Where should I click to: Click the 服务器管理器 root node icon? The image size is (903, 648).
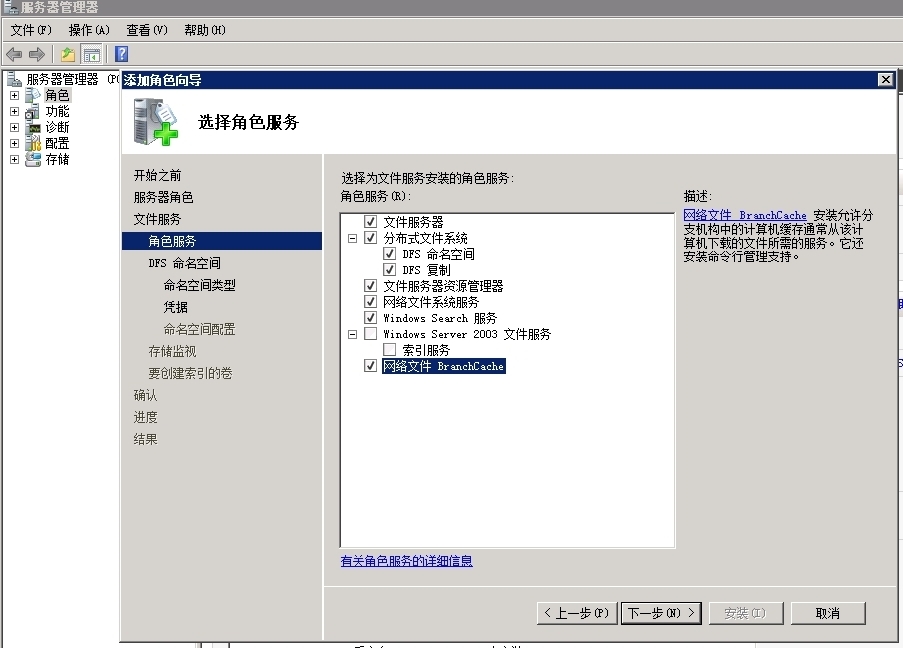pos(14,79)
